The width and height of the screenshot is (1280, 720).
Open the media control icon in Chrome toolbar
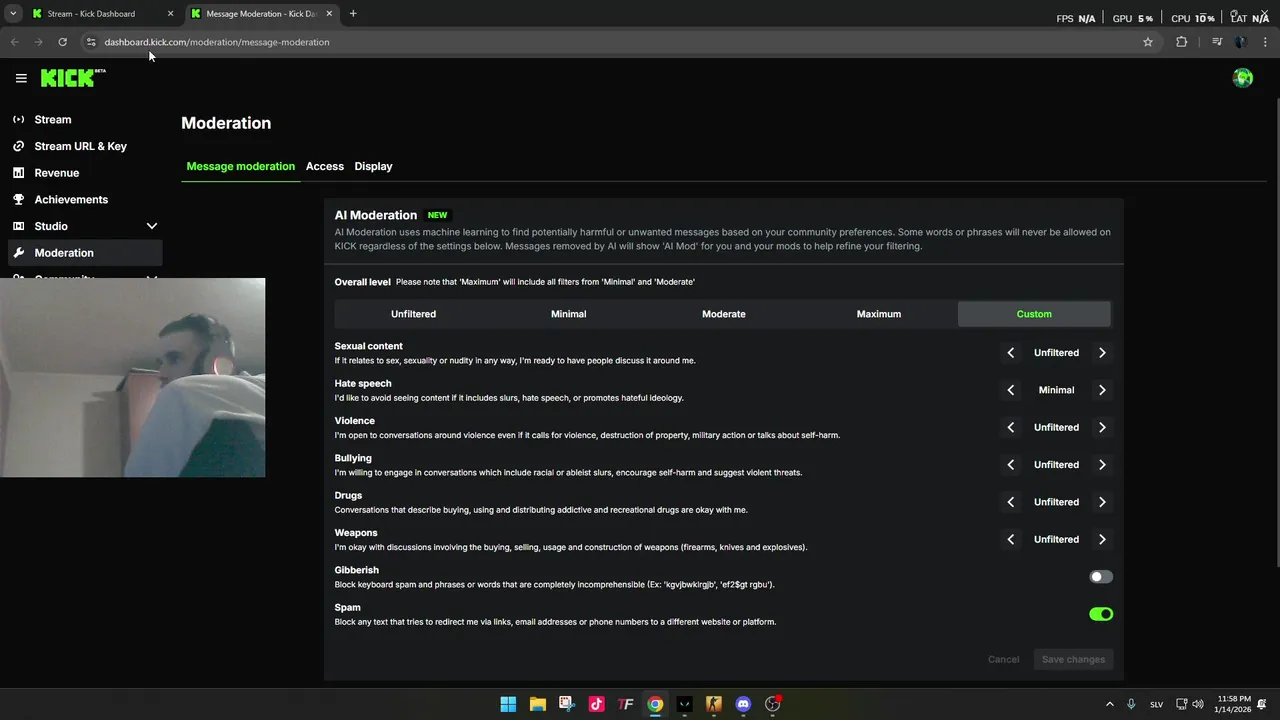(1217, 42)
